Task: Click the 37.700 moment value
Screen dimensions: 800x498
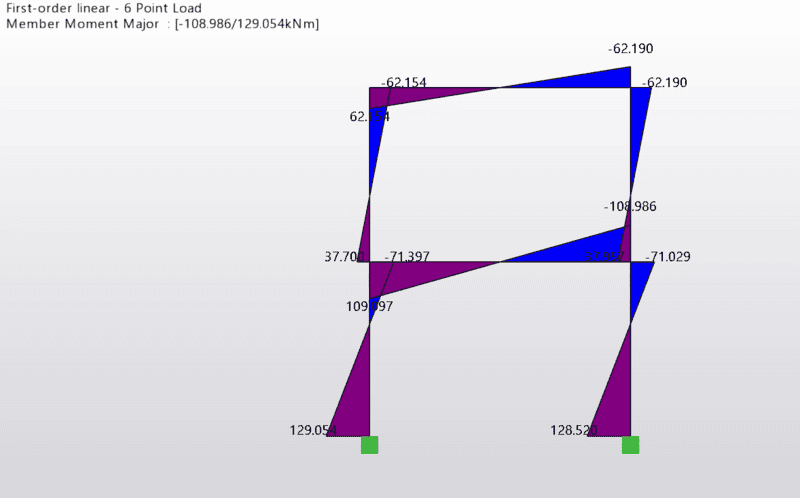Action: (x=345, y=256)
